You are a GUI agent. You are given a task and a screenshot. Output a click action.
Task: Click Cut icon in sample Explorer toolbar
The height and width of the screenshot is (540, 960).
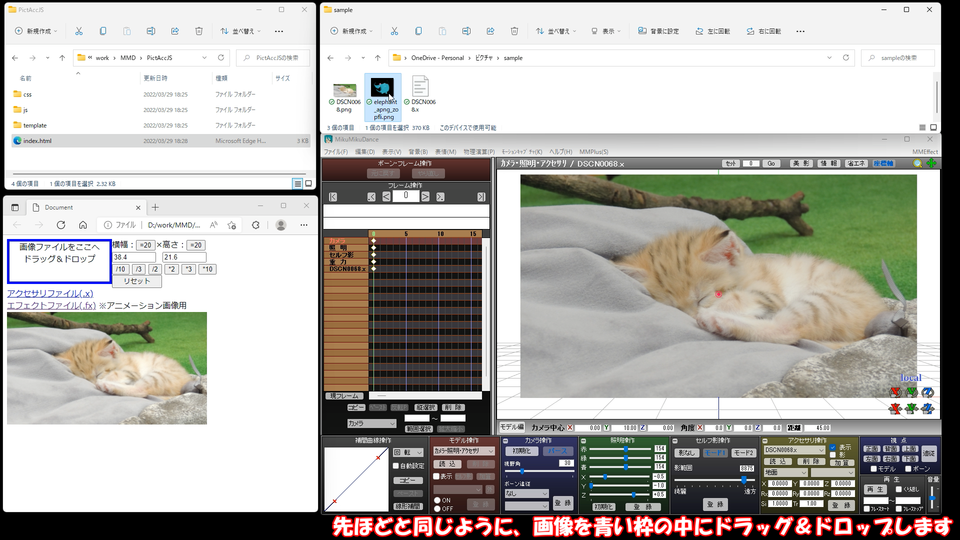(x=394, y=31)
